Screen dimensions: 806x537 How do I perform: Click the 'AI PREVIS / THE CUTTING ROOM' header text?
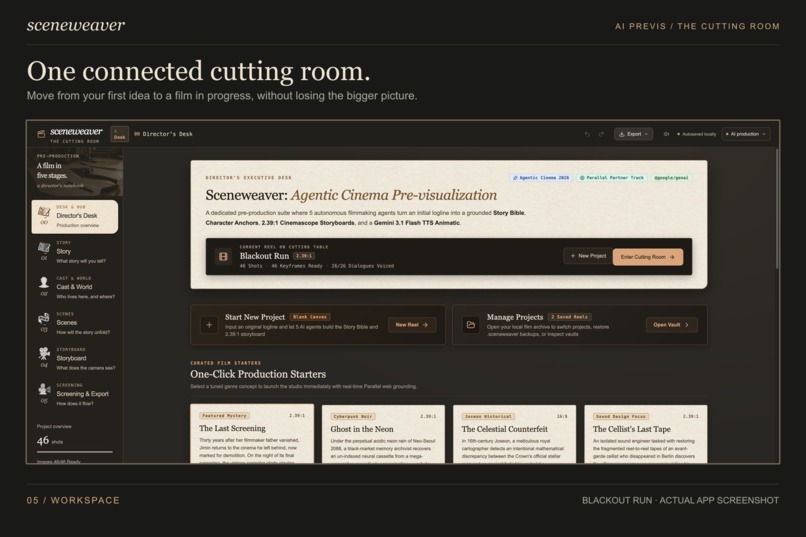tap(697, 26)
